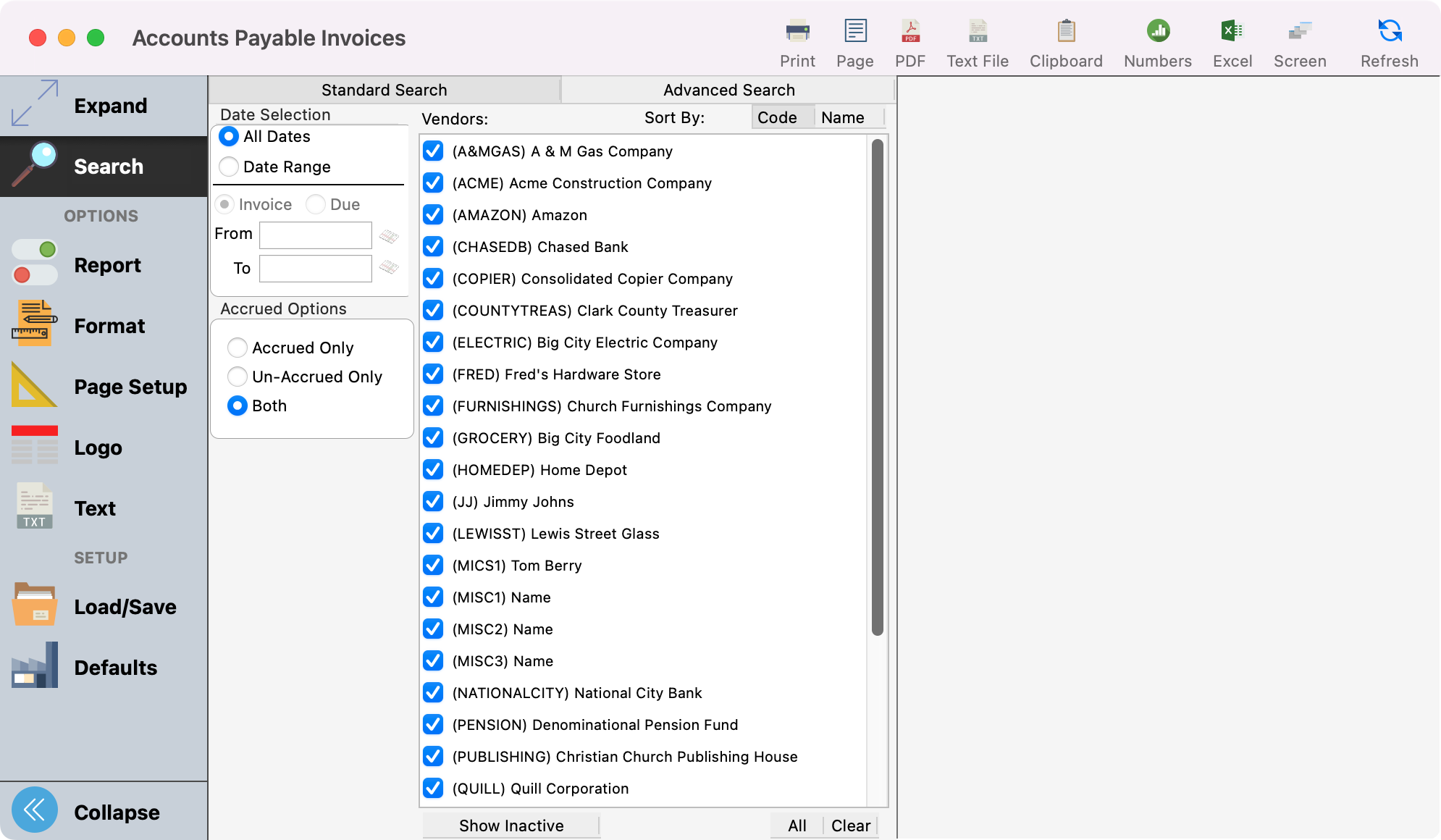Click the Show Inactive button
Image resolution: width=1441 pixels, height=840 pixels.
(x=511, y=826)
